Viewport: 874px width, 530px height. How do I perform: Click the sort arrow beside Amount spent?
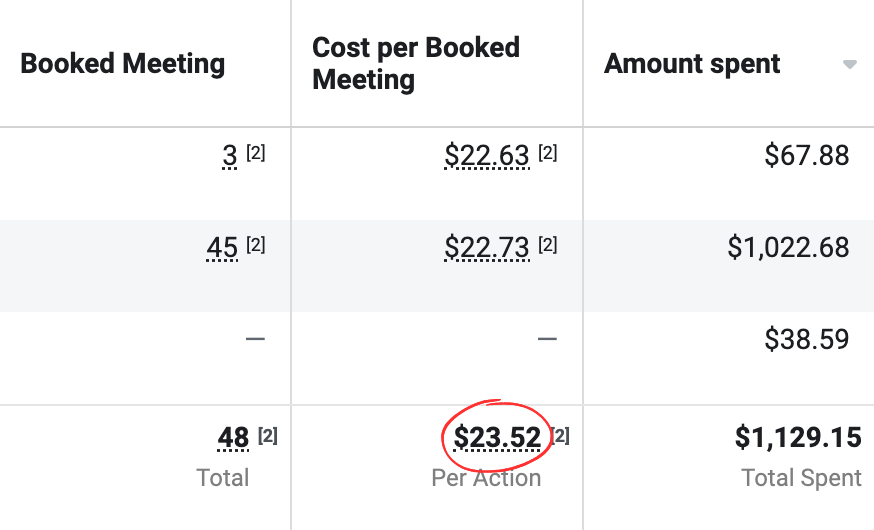point(850,65)
